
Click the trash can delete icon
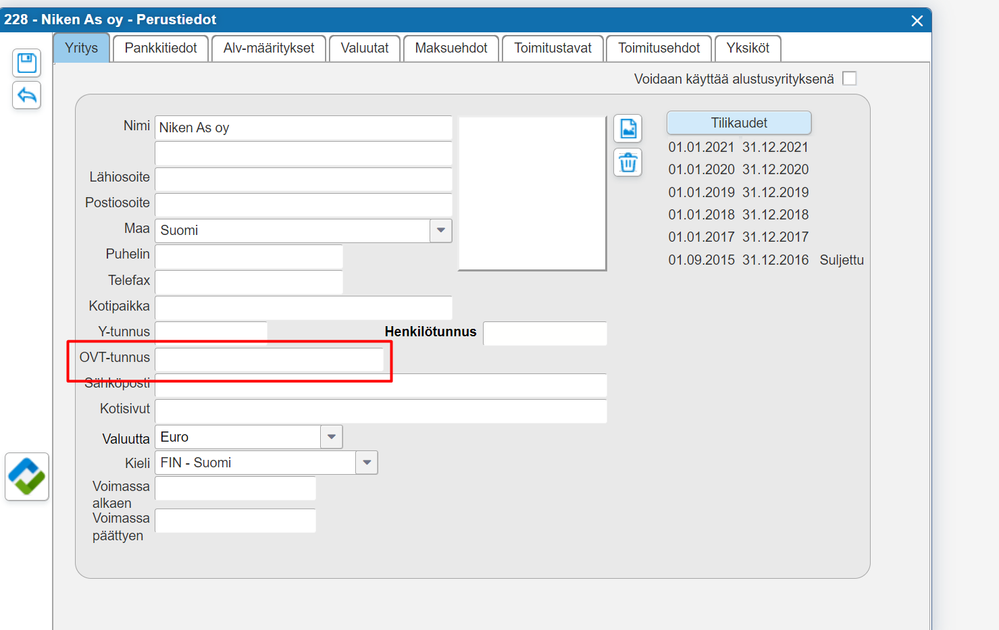coord(628,162)
